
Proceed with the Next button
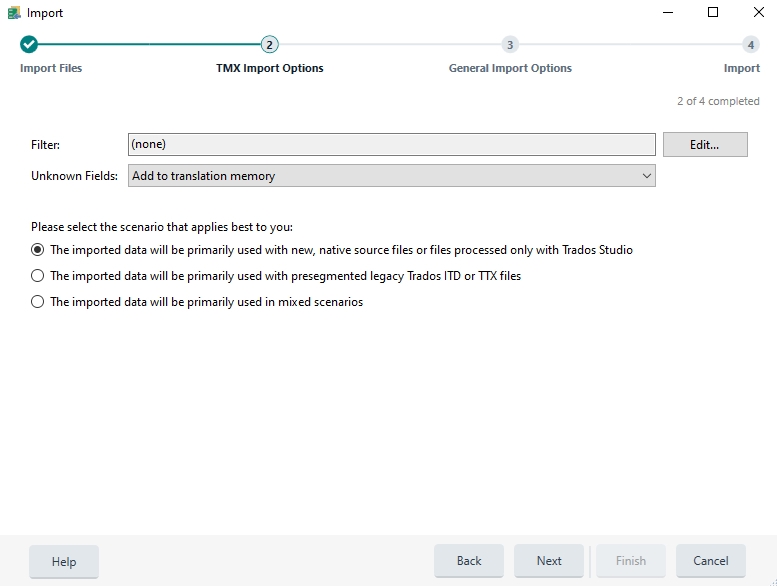pyautogui.click(x=549, y=561)
